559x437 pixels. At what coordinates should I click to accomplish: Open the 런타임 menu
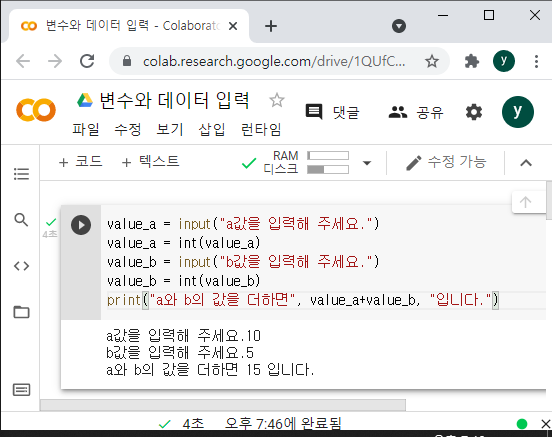pyautogui.click(x=261, y=129)
